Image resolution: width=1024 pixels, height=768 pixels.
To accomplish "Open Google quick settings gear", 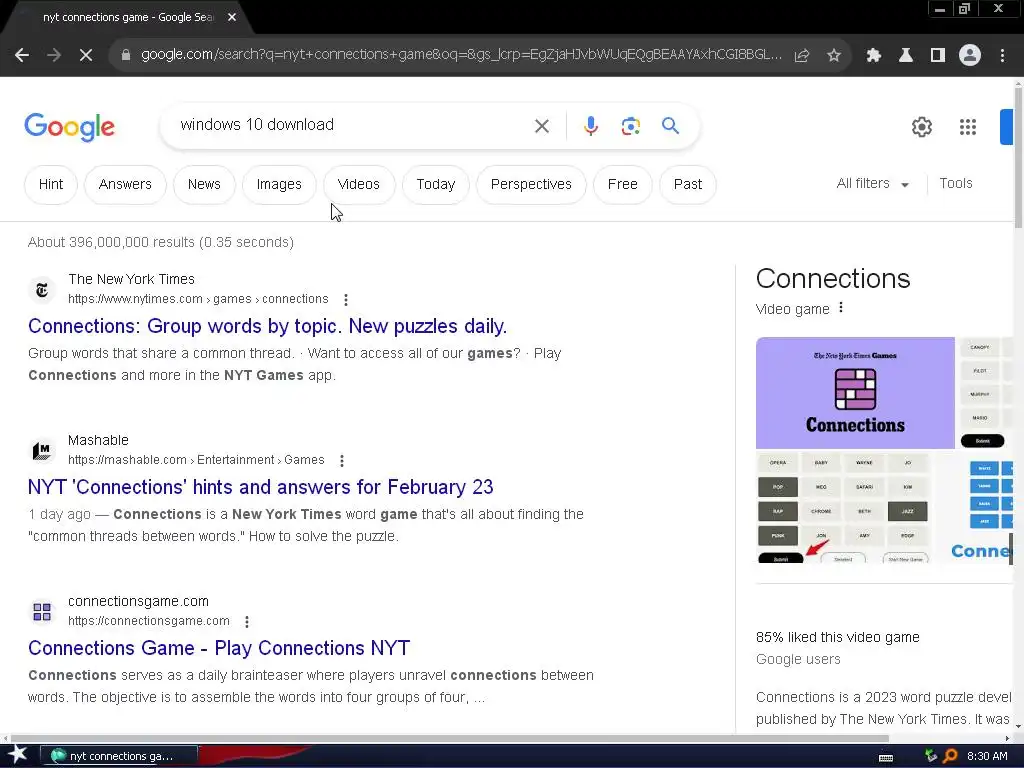I will pos(921,127).
